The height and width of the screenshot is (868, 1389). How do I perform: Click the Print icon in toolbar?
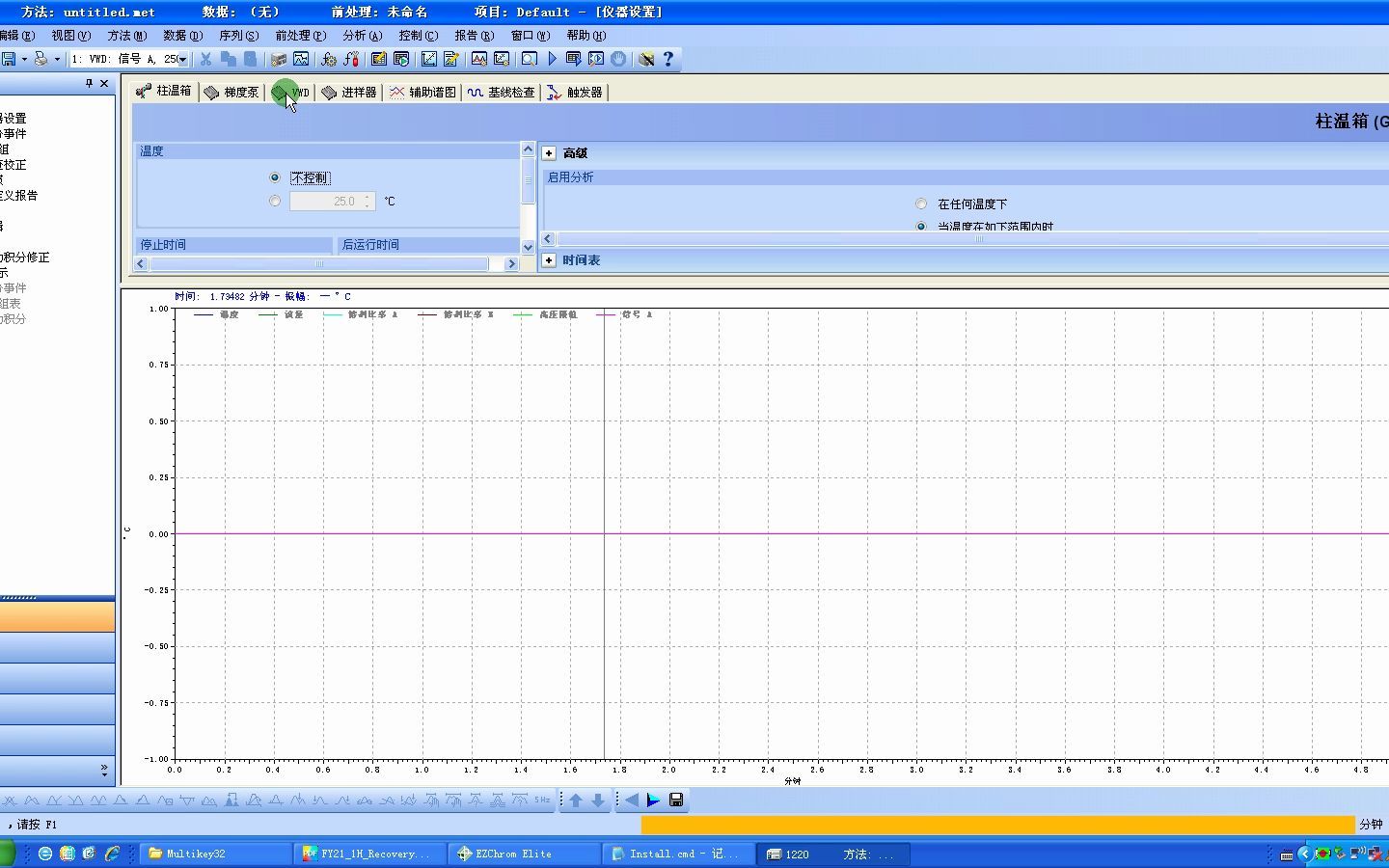41,59
